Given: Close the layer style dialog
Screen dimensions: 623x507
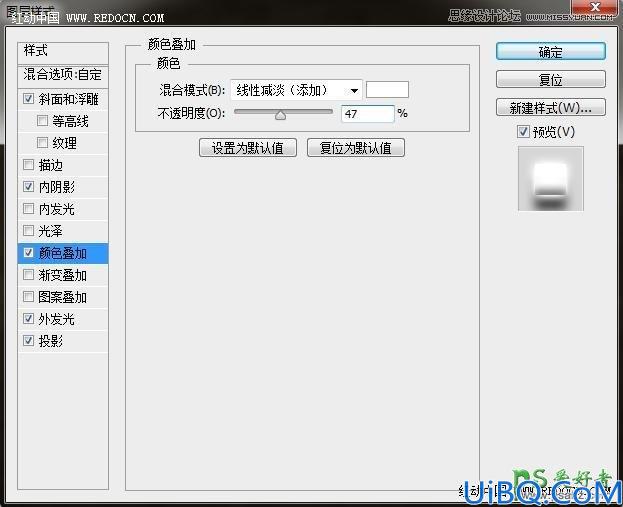Looking at the screenshot, I should (595, 7).
